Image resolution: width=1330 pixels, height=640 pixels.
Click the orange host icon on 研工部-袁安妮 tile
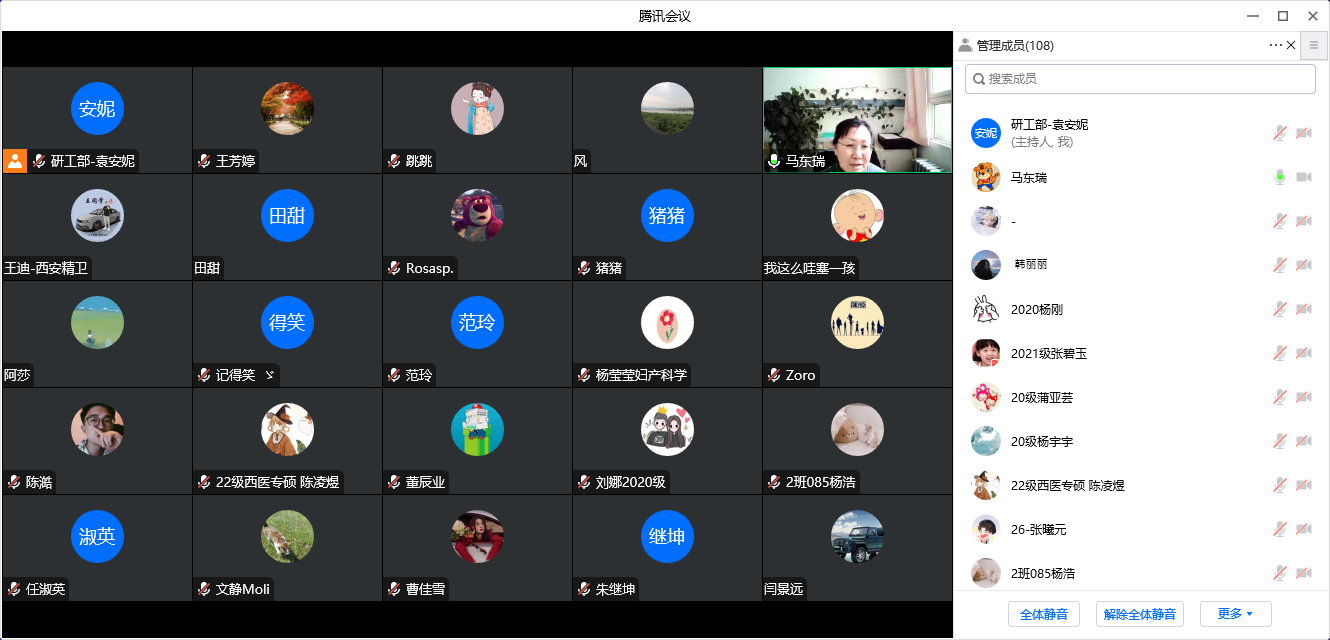pos(15,160)
